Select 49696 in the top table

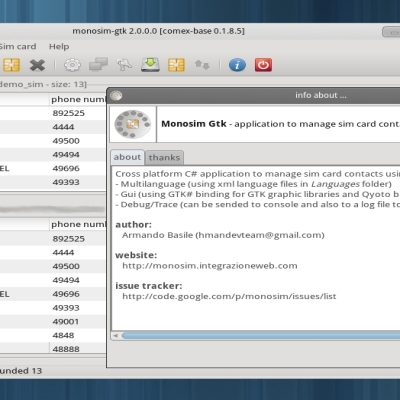tap(66, 168)
